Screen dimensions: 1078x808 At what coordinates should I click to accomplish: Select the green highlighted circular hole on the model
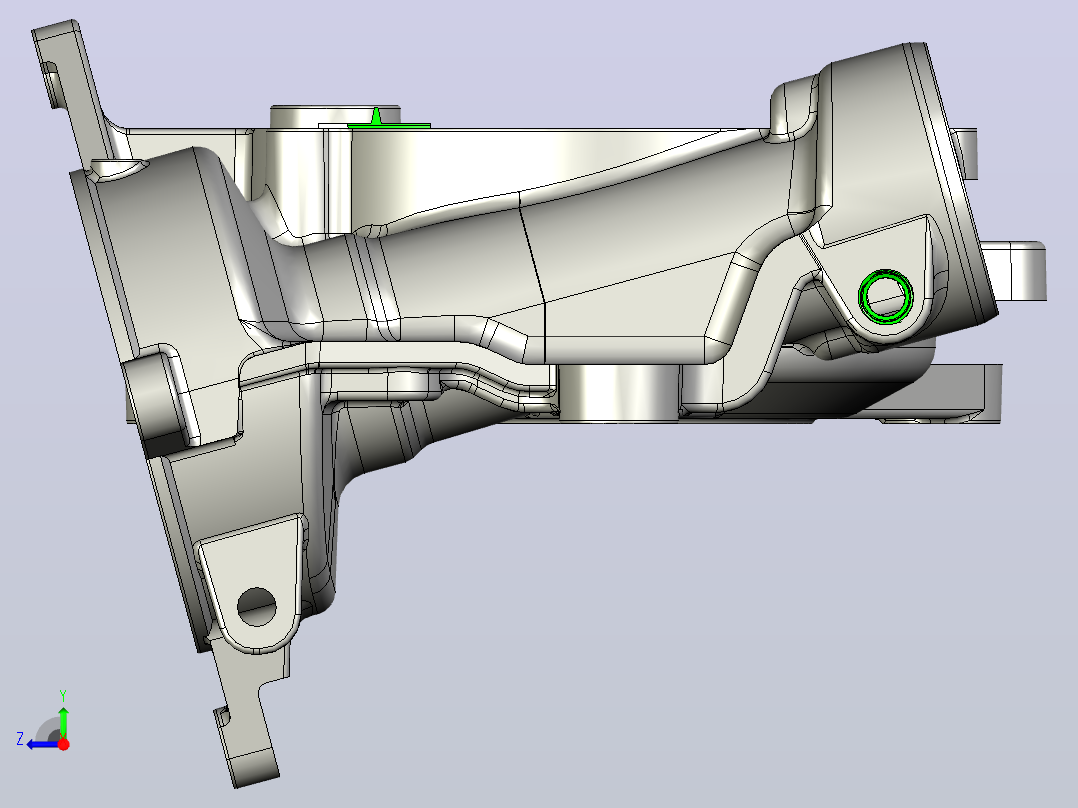(x=886, y=295)
